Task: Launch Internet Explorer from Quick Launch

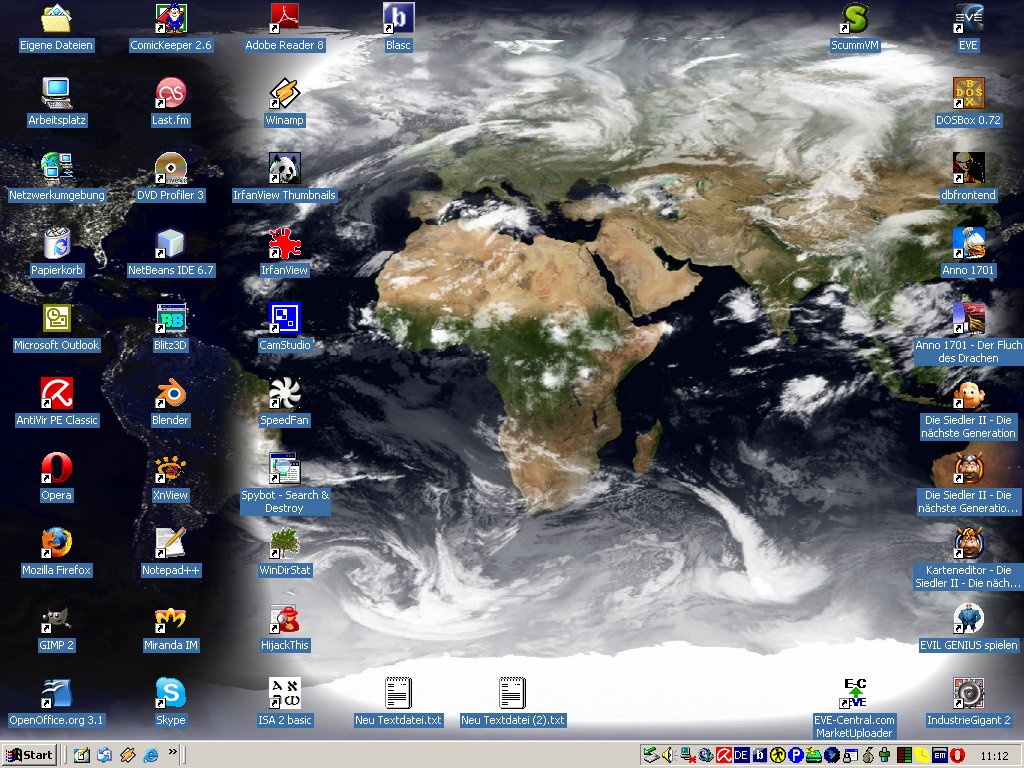Action: (151, 755)
